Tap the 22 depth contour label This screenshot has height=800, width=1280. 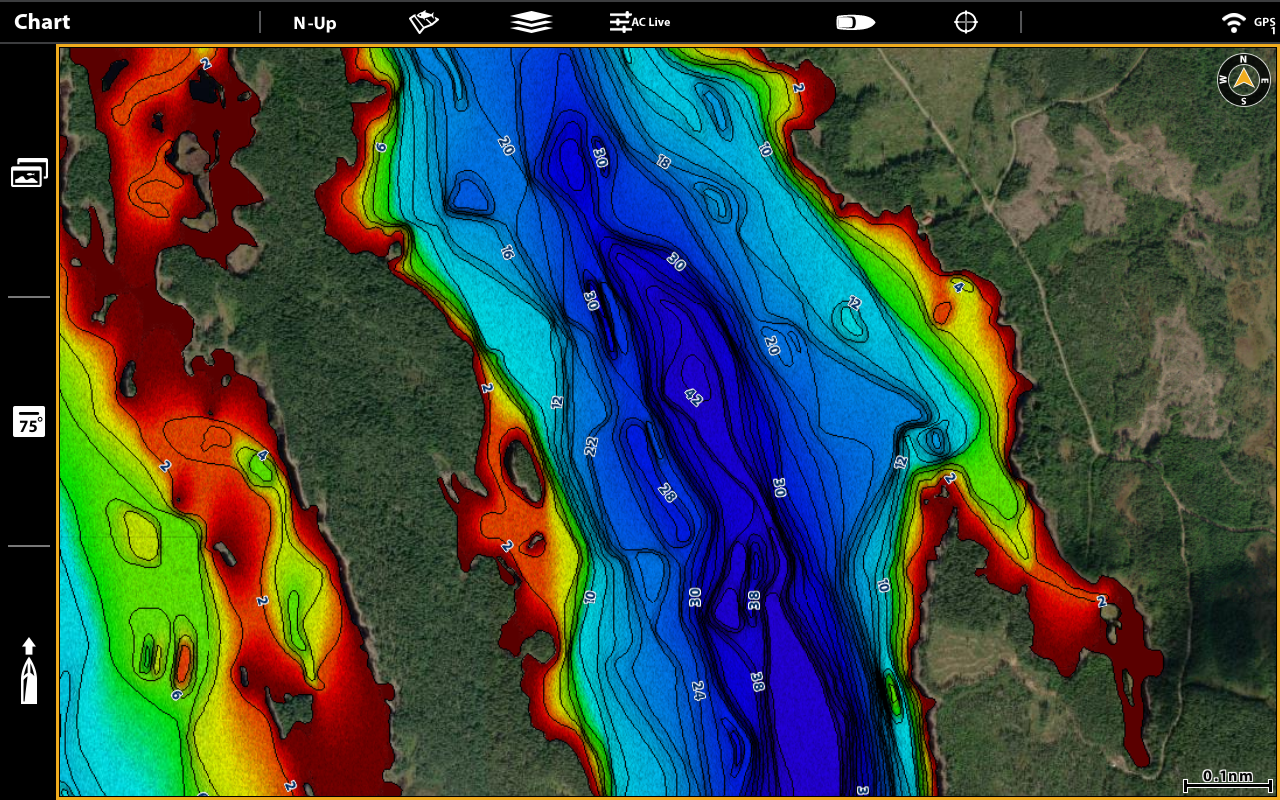click(x=591, y=446)
